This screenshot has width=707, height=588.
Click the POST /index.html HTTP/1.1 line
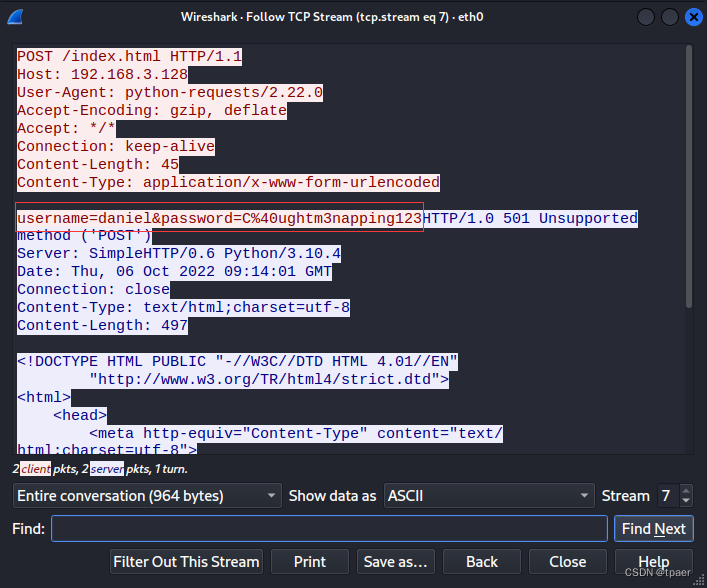point(129,57)
